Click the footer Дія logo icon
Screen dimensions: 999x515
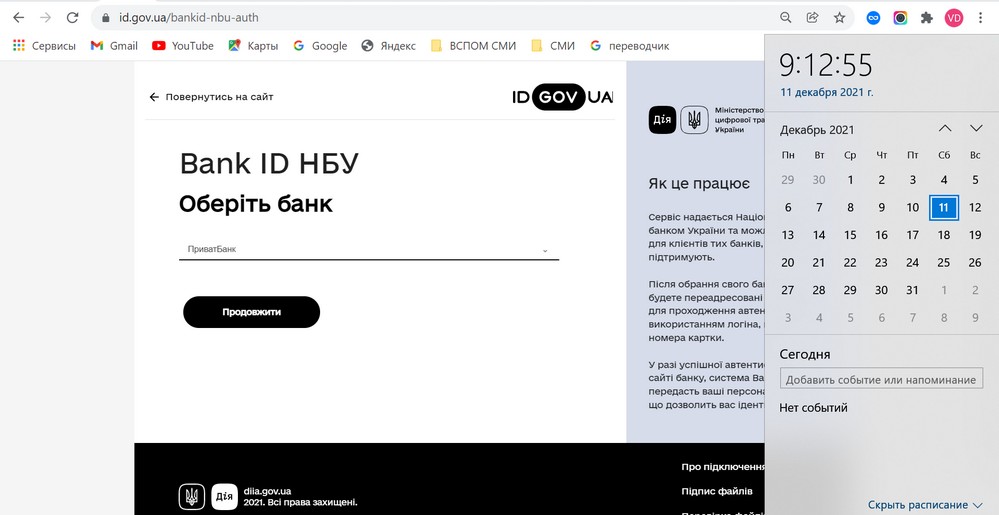(x=224, y=497)
